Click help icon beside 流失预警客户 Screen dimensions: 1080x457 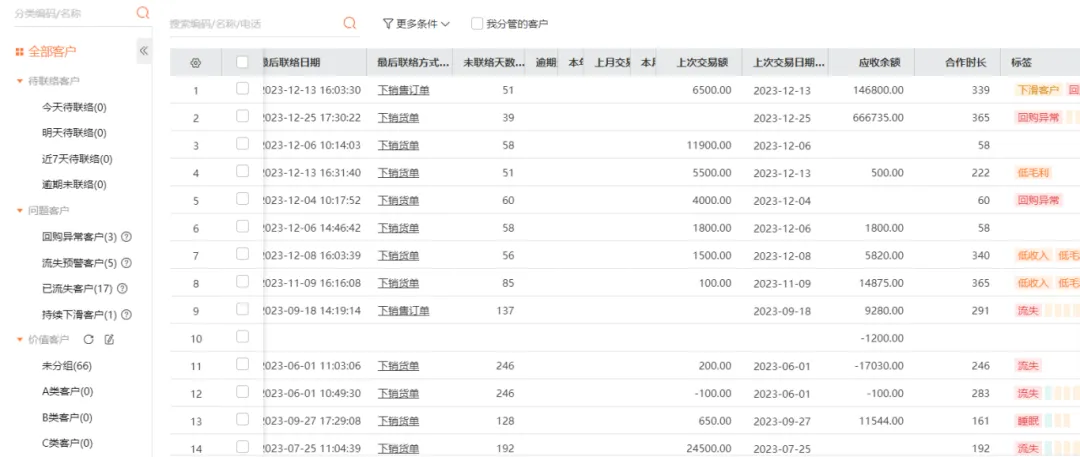pyautogui.click(x=126, y=263)
